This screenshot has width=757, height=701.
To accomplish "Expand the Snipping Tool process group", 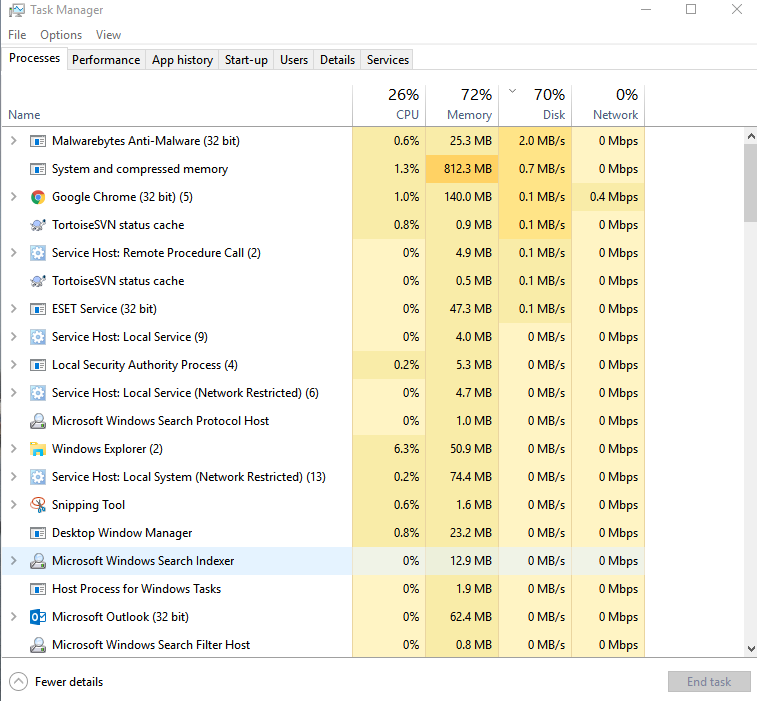I will tap(14, 505).
